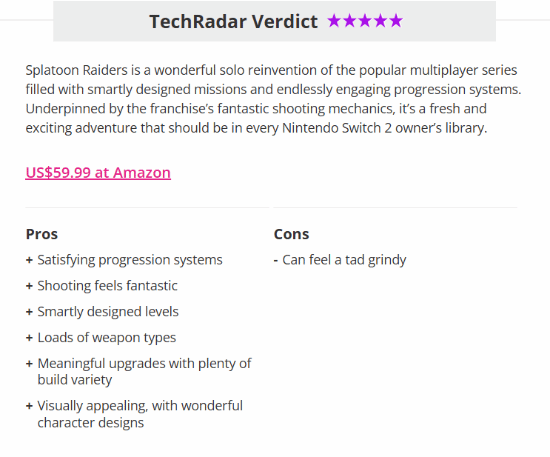
Task: Click the fifth purple rating star
Action: tap(396, 21)
